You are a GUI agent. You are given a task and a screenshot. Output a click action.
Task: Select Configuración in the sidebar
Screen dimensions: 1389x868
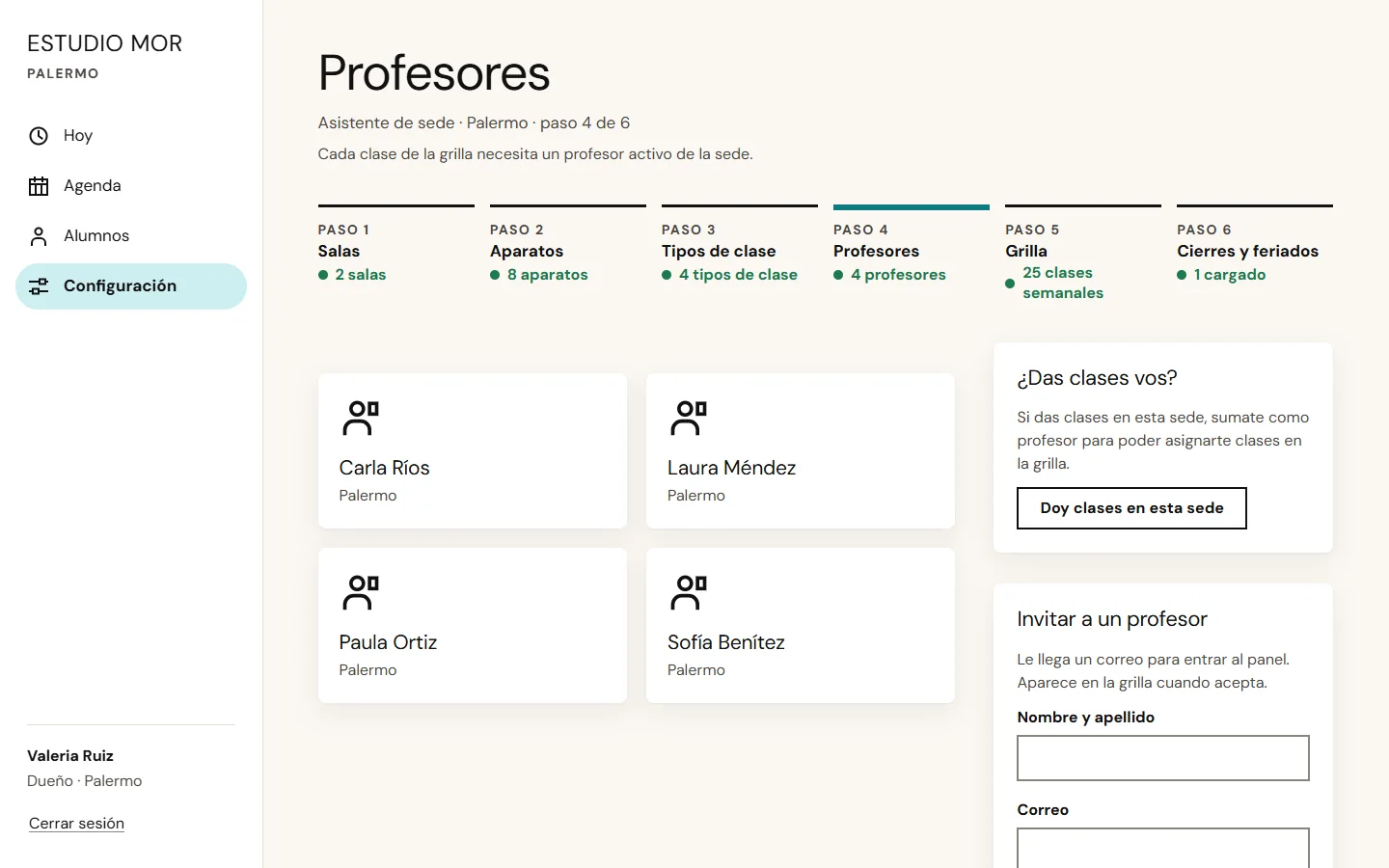point(131,286)
